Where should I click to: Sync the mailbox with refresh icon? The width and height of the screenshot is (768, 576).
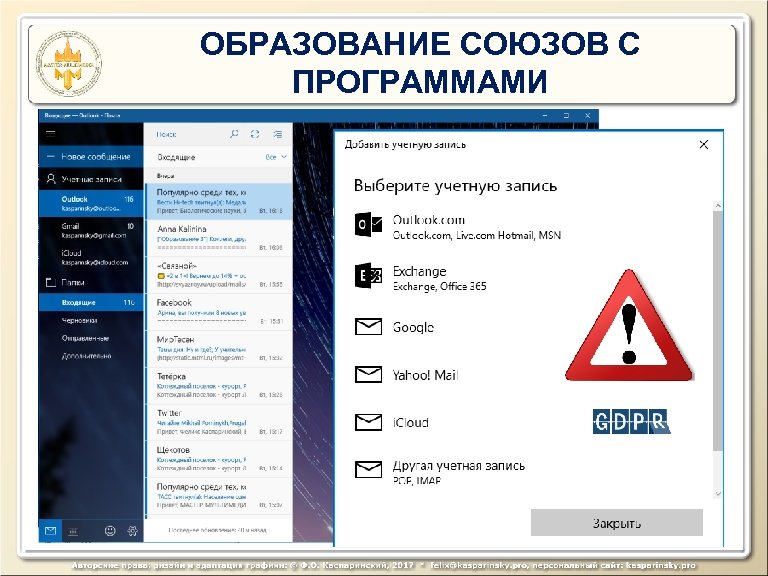[x=255, y=134]
